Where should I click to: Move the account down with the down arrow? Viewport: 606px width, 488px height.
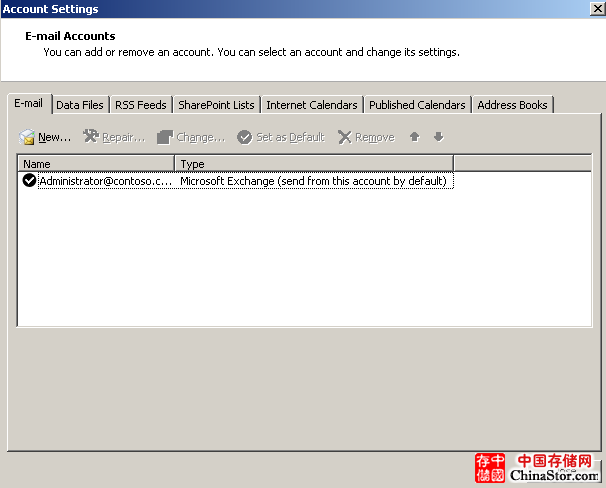click(438, 137)
